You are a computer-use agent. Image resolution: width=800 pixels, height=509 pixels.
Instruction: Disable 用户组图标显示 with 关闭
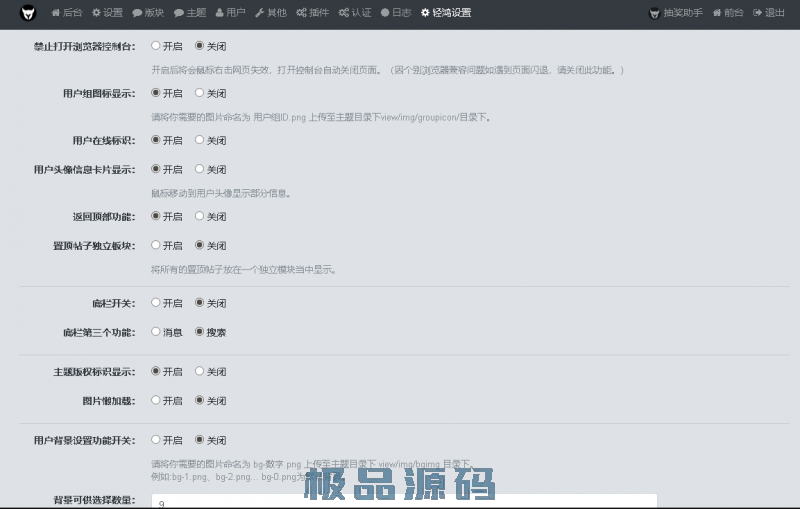point(199,93)
